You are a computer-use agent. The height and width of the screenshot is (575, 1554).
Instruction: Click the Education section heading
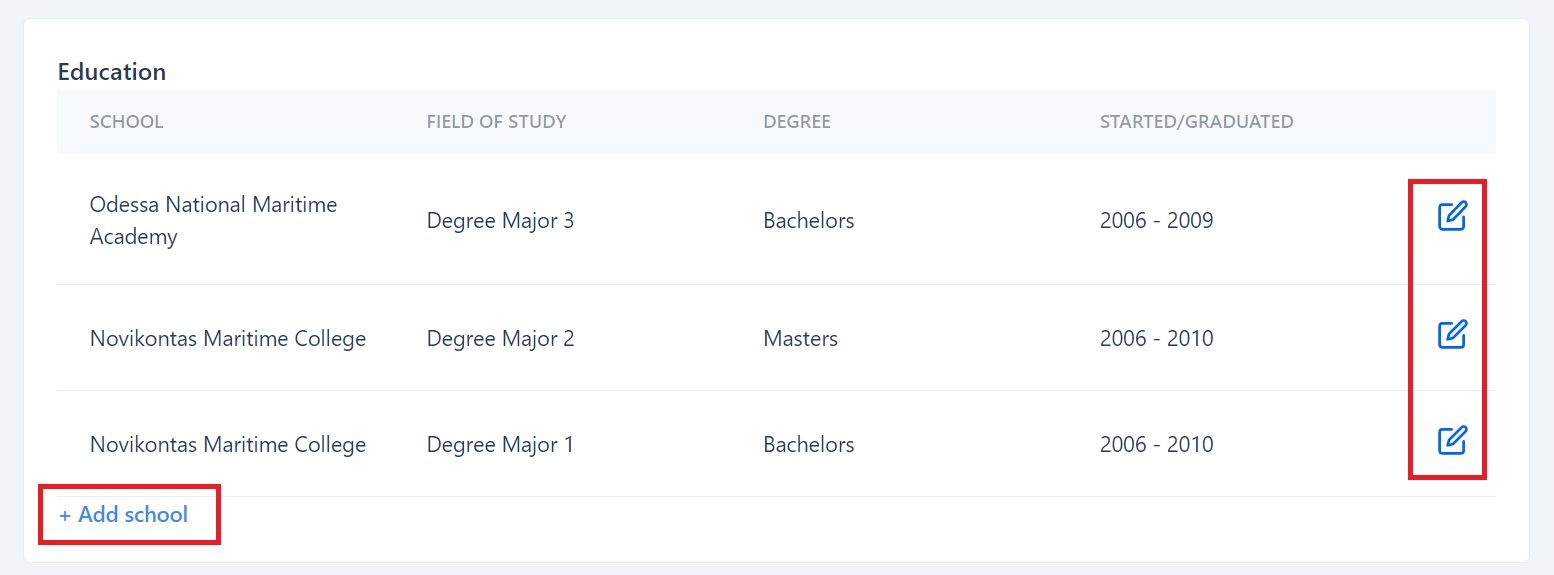(x=112, y=72)
